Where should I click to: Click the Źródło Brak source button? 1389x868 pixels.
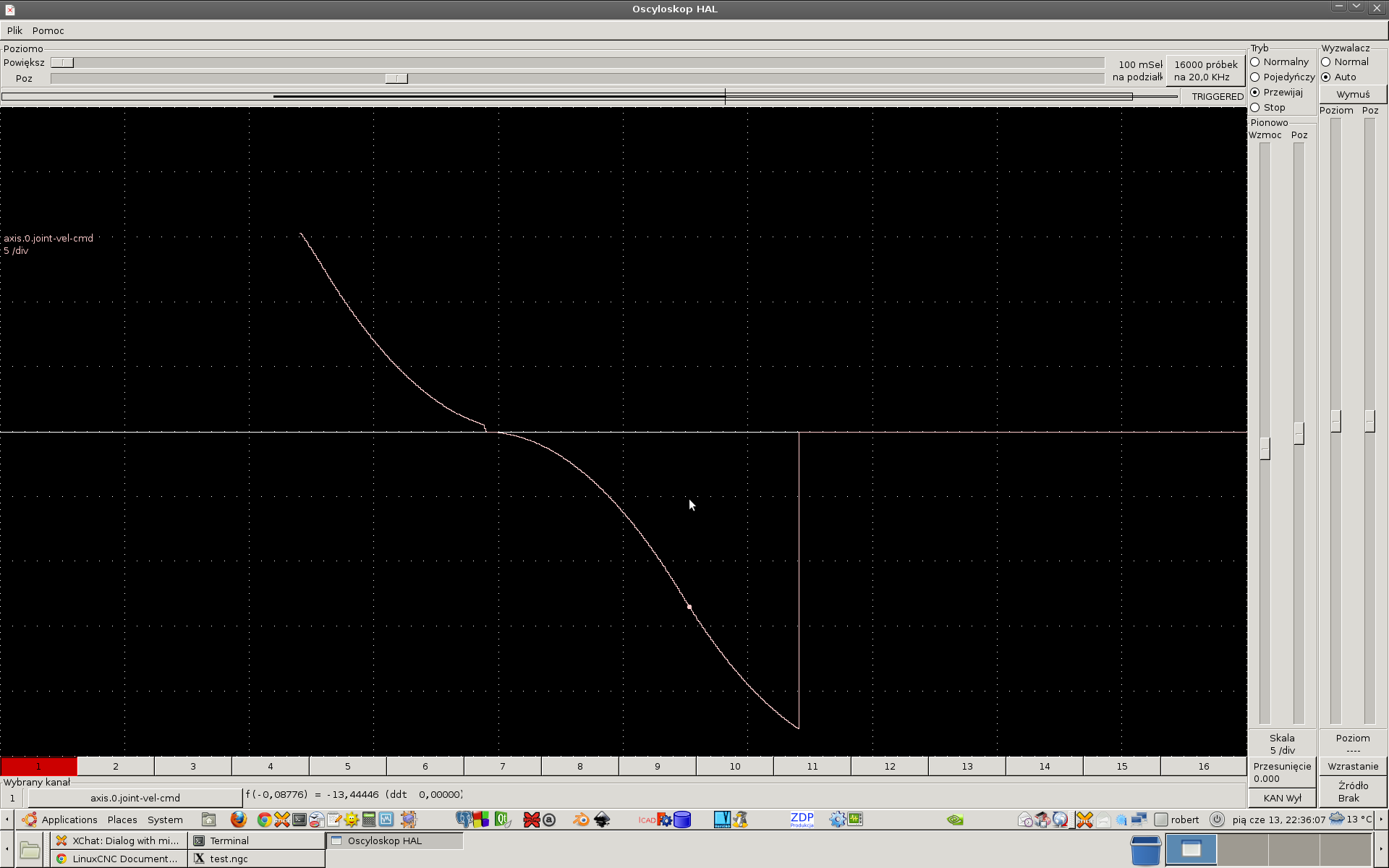(x=1353, y=792)
